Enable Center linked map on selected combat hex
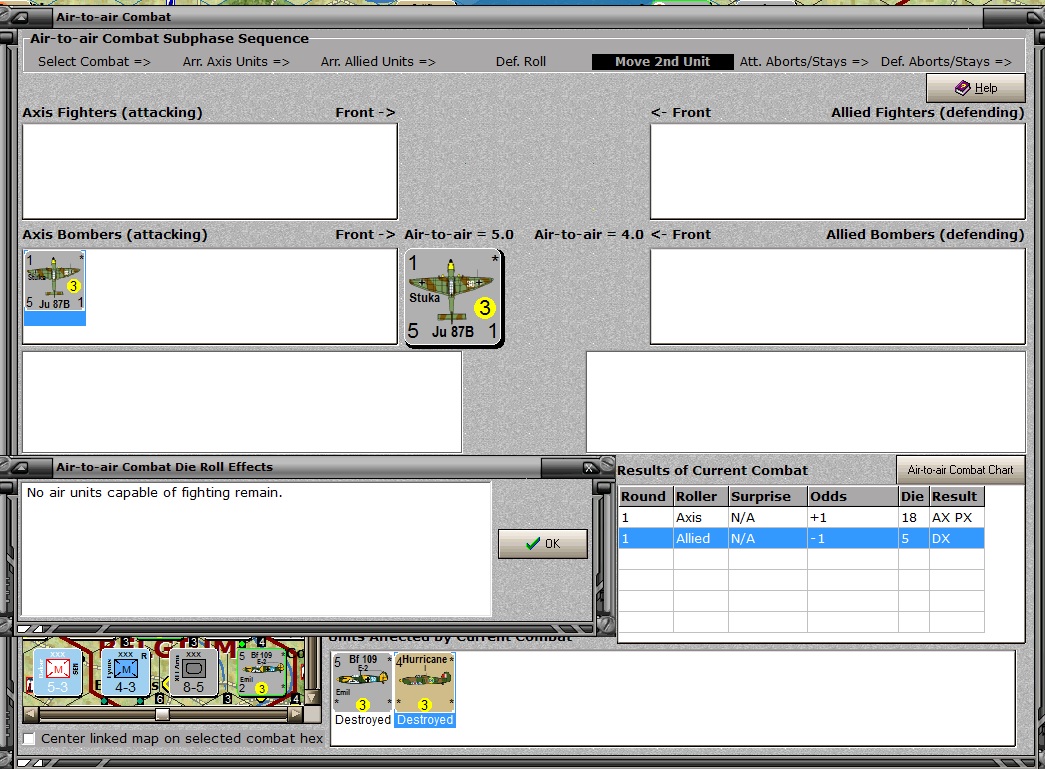1045x769 pixels. pyautogui.click(x=29, y=738)
